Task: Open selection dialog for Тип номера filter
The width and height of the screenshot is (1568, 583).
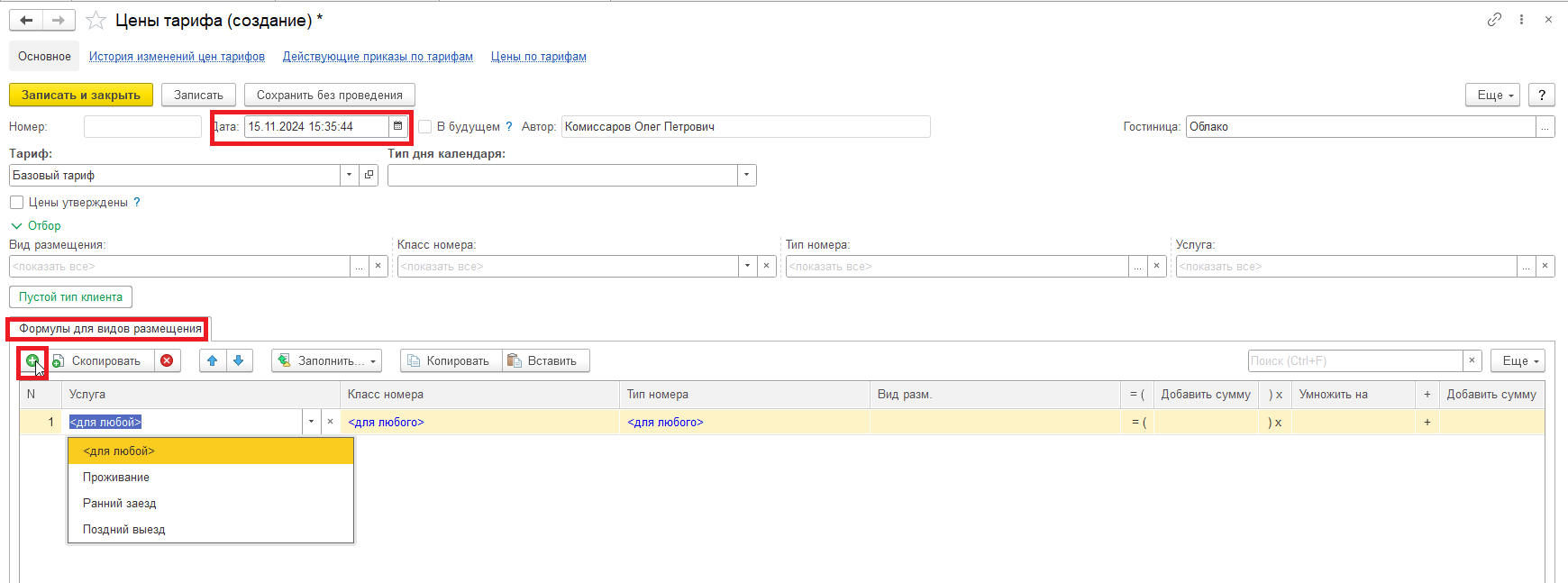Action: coord(1138,267)
